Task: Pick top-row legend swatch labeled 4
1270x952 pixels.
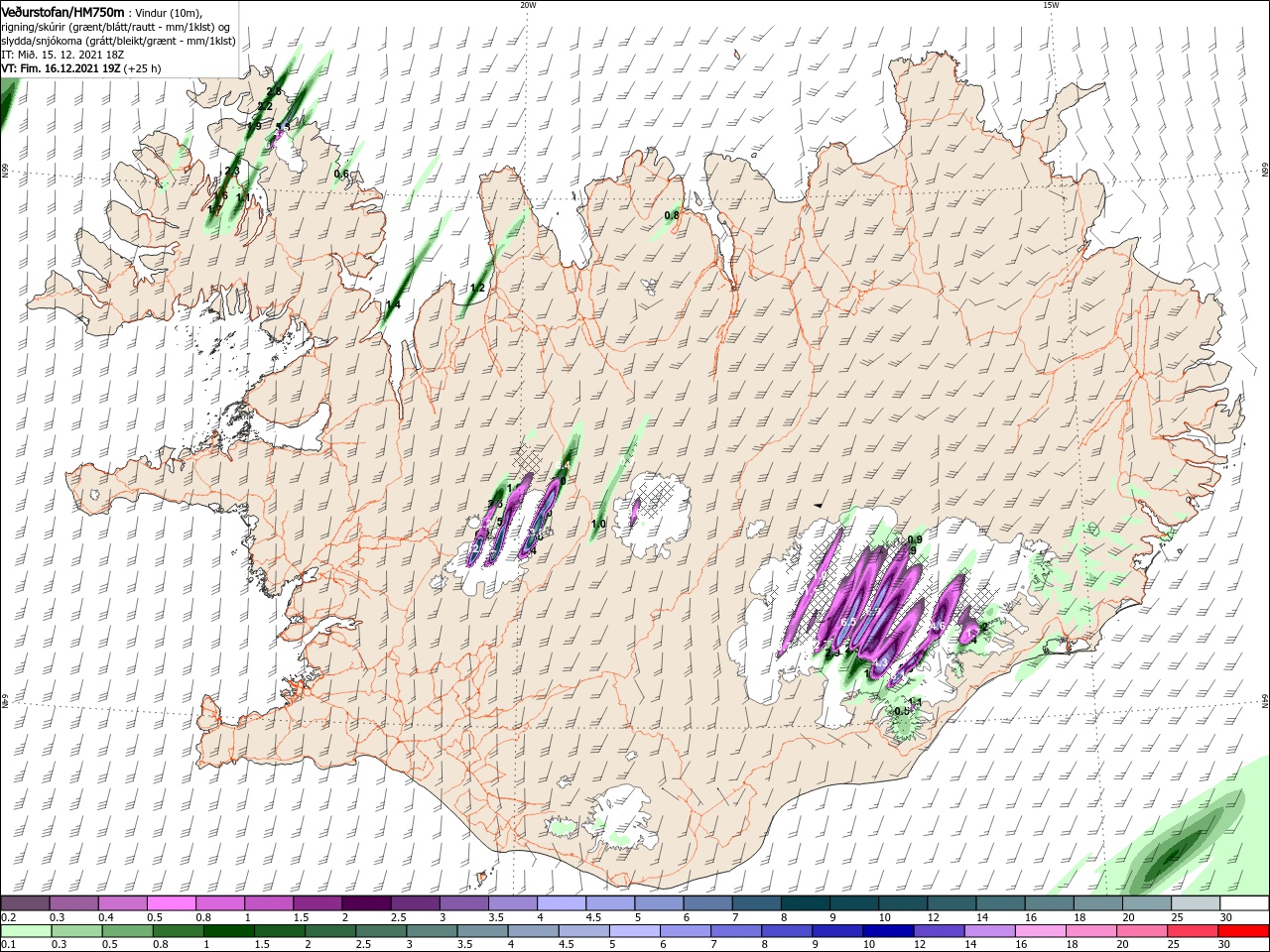Action: pyautogui.click(x=561, y=903)
